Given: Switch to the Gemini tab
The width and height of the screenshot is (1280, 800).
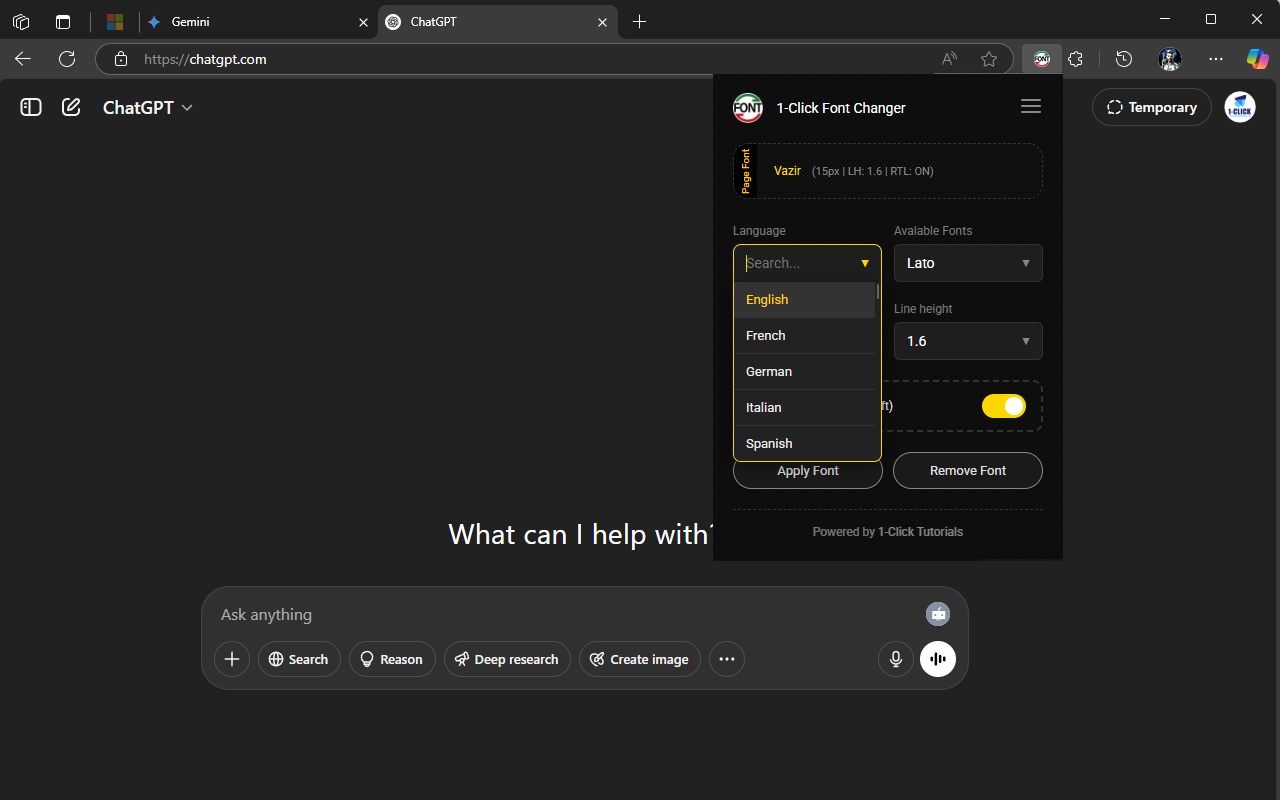Looking at the screenshot, I should tap(252, 21).
